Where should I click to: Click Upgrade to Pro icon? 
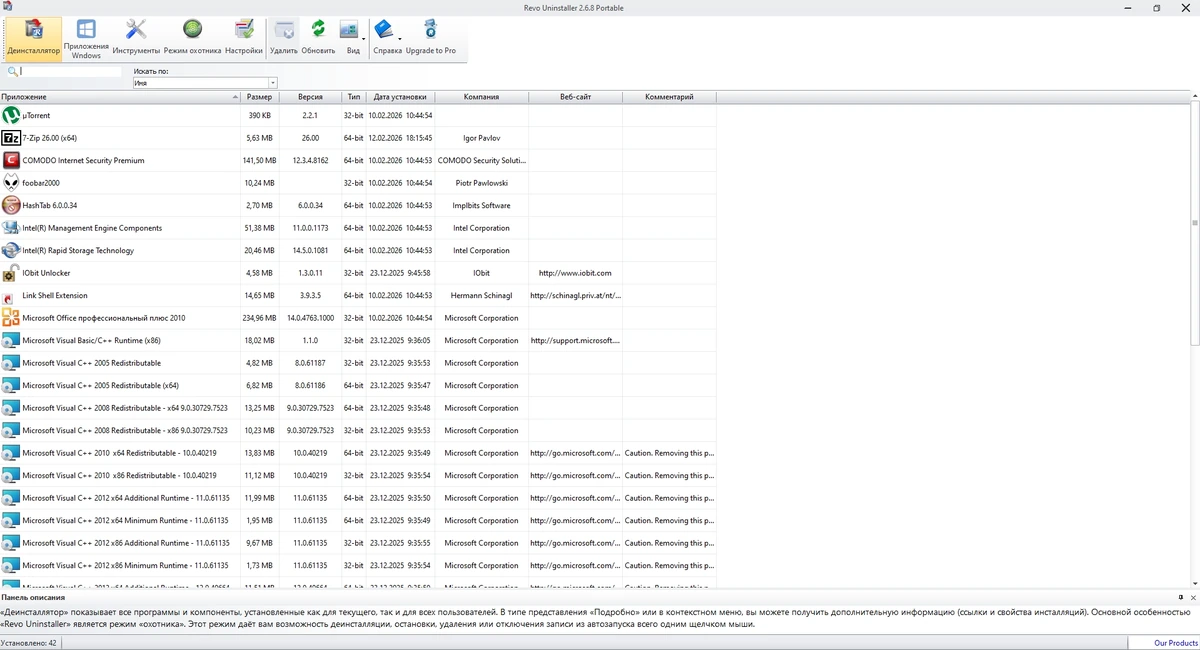[430, 29]
